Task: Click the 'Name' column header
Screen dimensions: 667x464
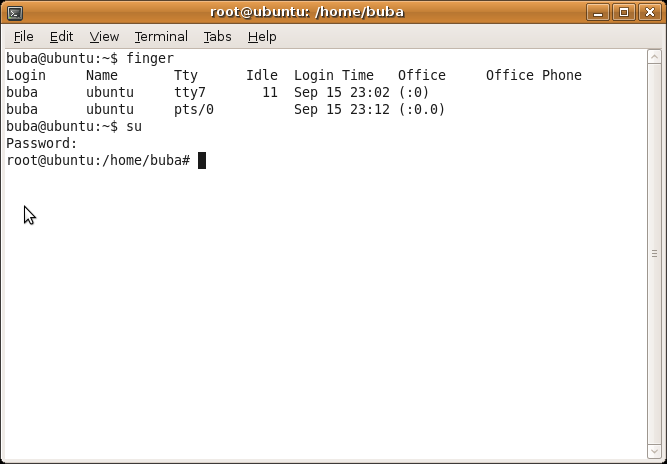Action: click(102, 75)
